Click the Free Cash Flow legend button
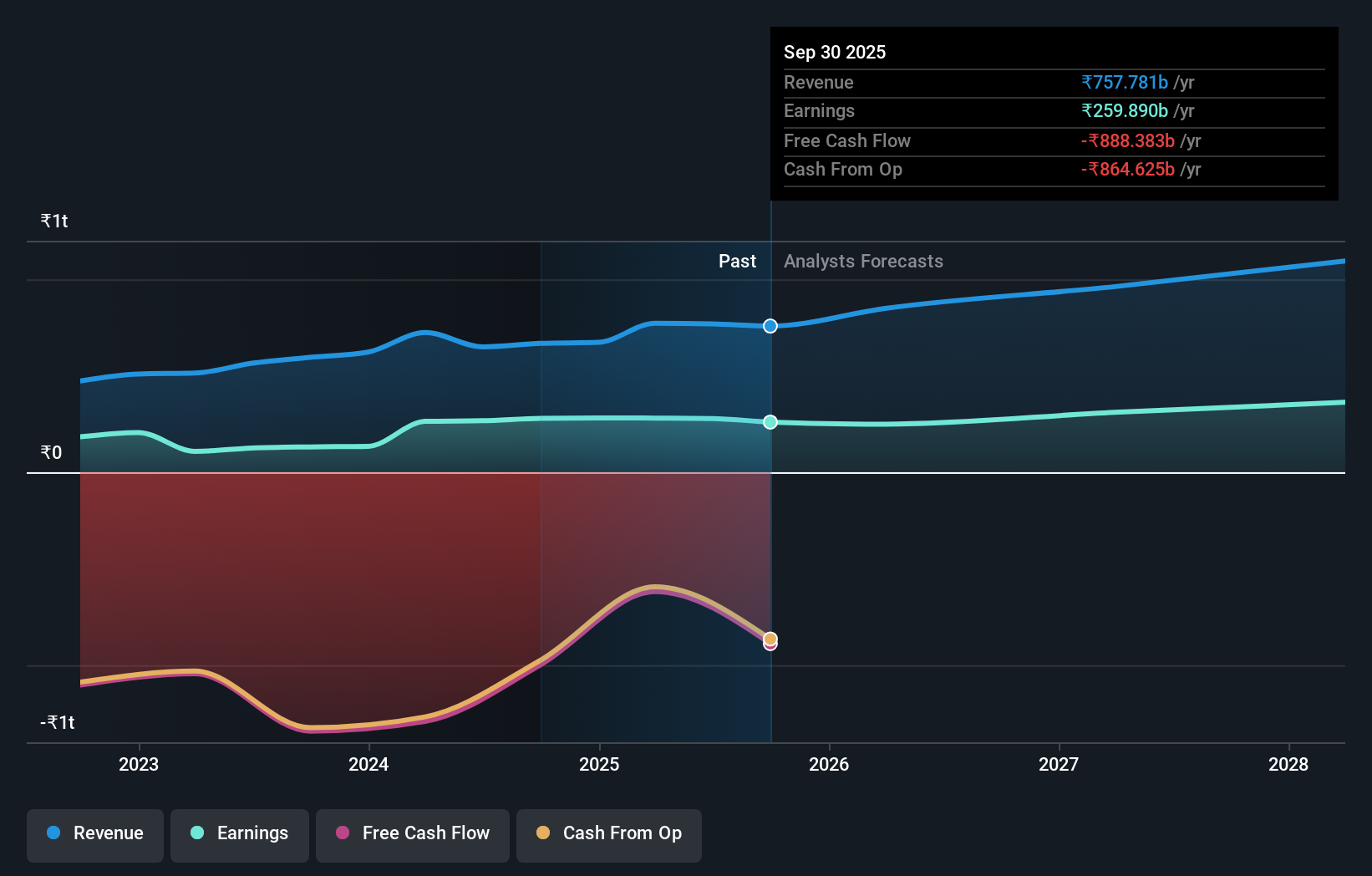The height and width of the screenshot is (876, 1372). click(412, 835)
